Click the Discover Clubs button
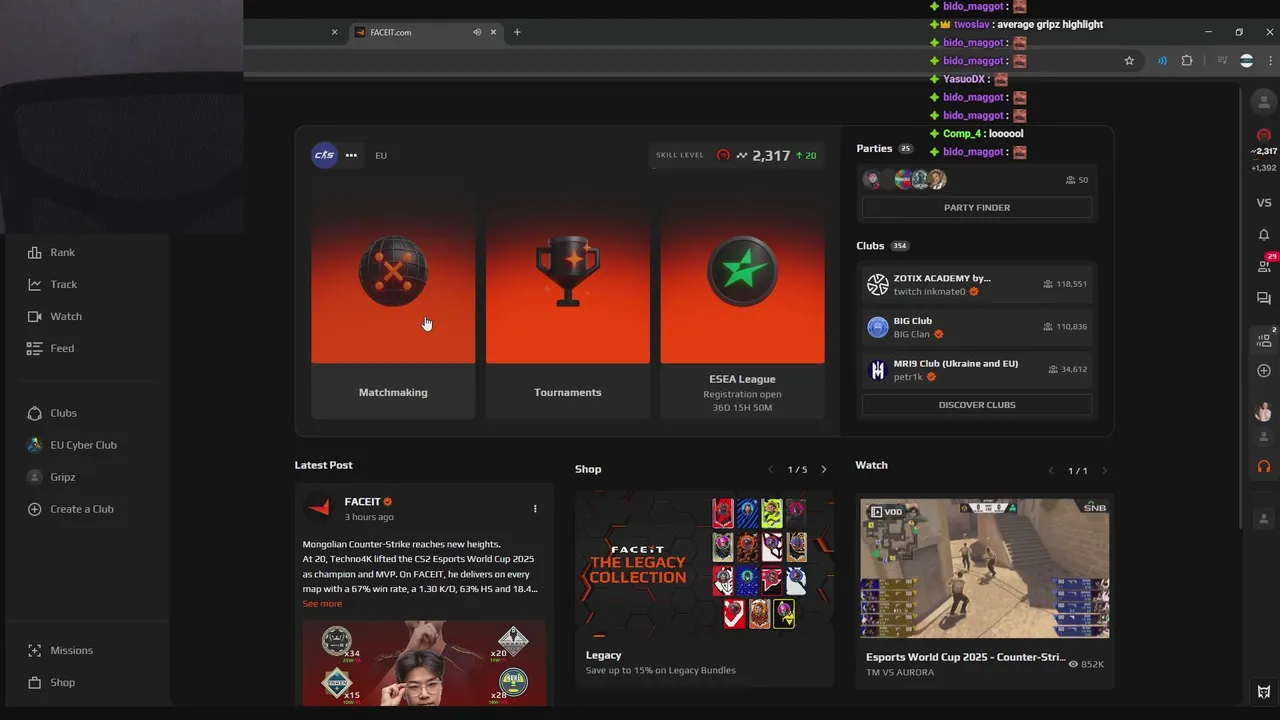1280x720 pixels. (x=977, y=405)
